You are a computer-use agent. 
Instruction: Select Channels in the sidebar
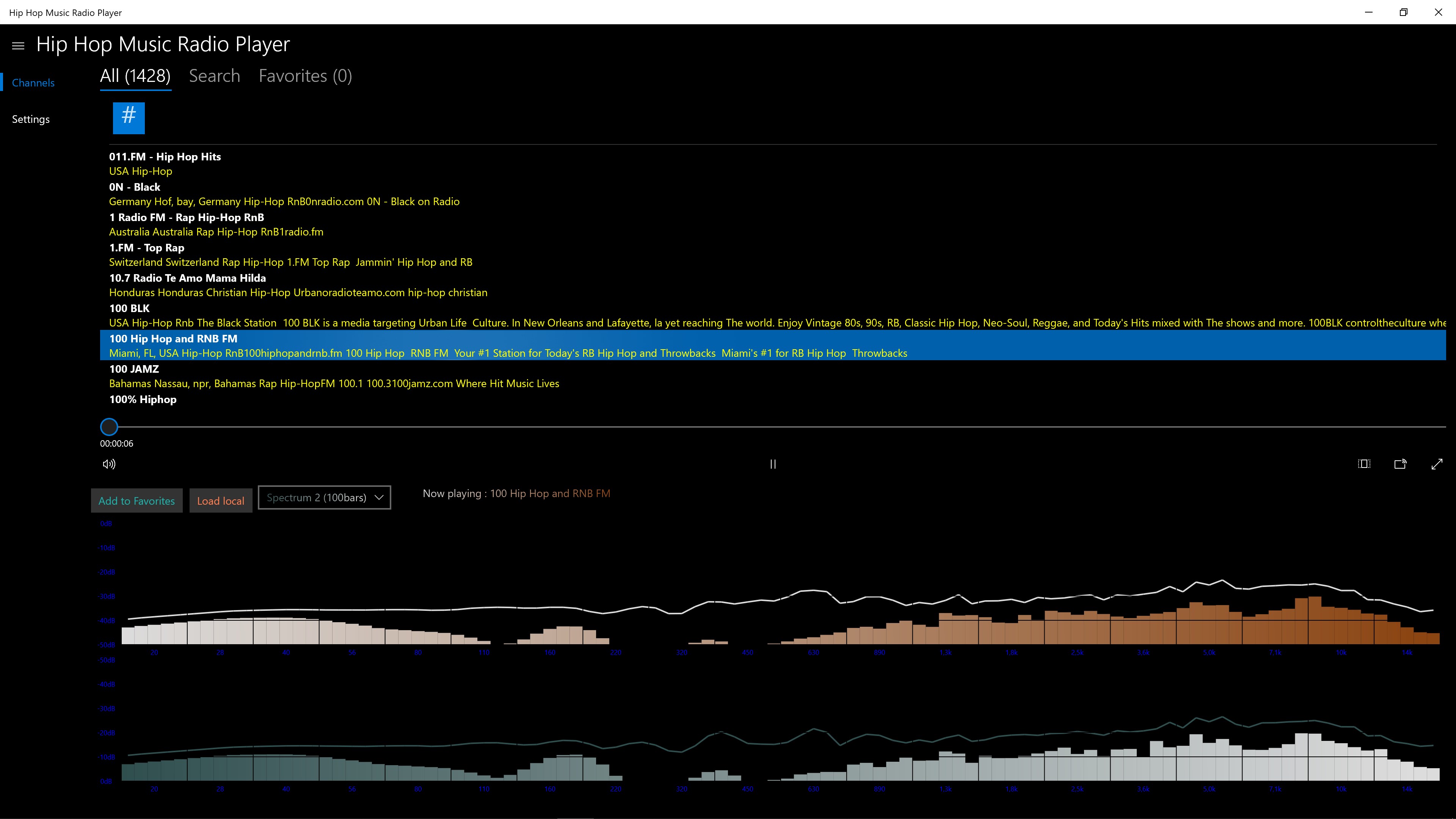click(x=33, y=83)
